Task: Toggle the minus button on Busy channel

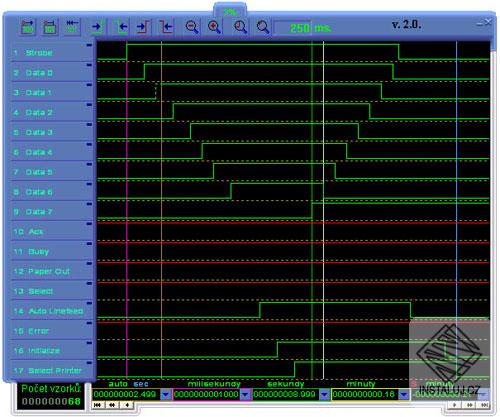Action: tap(89, 244)
